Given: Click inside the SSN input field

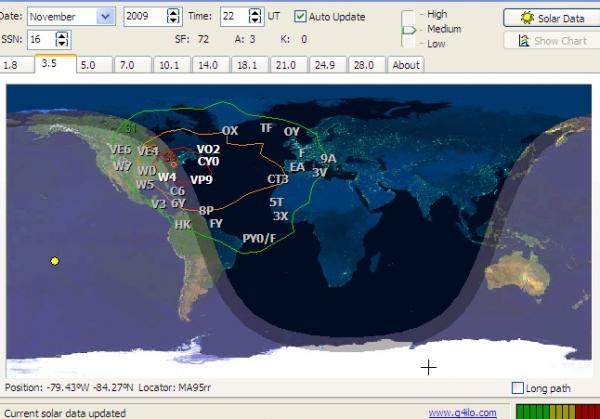Looking at the screenshot, I should [x=40, y=39].
